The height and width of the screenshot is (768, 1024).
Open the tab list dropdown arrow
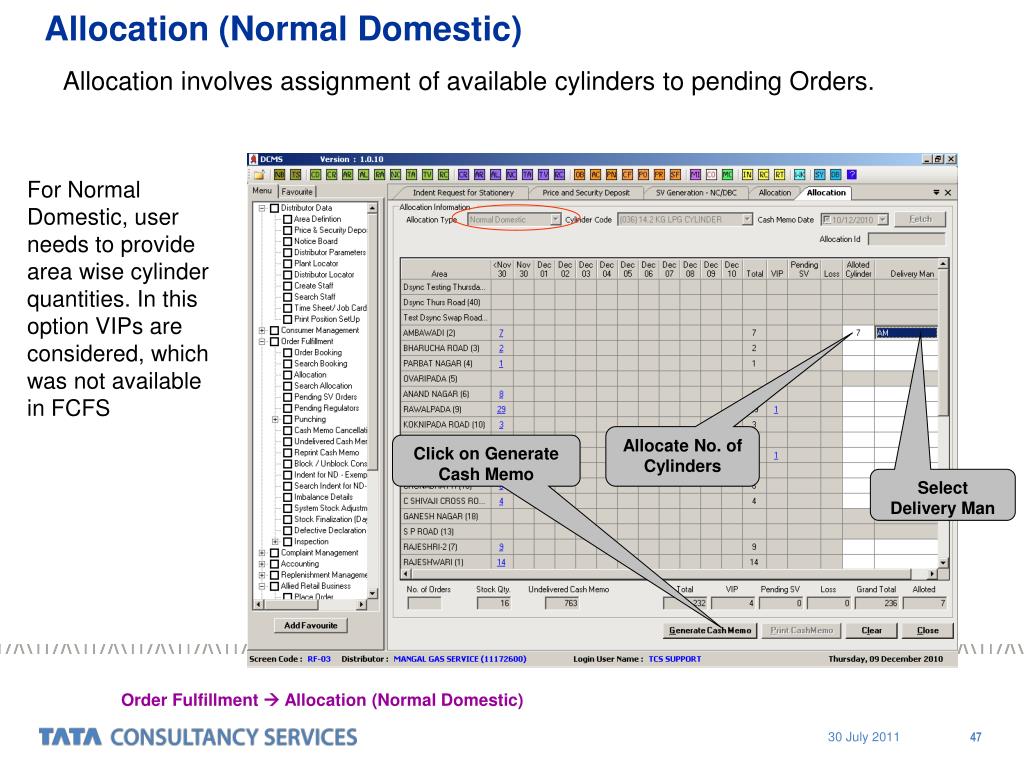tap(936, 193)
